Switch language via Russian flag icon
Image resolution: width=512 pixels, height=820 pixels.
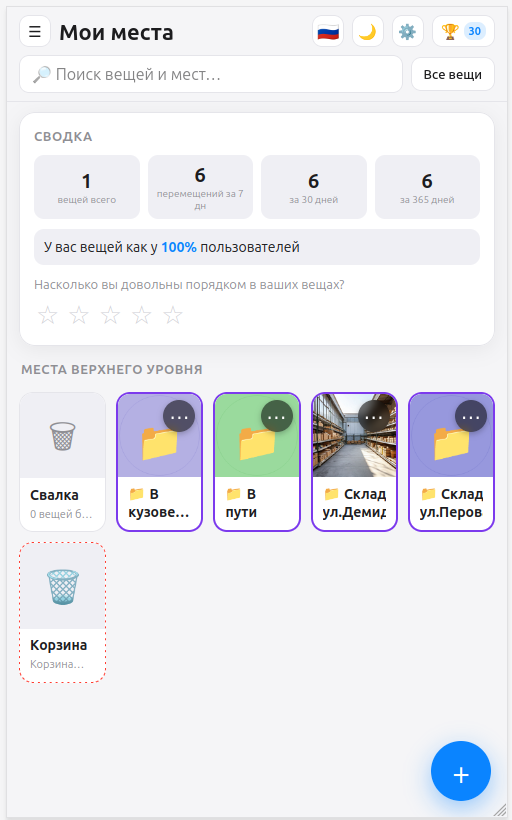[328, 31]
